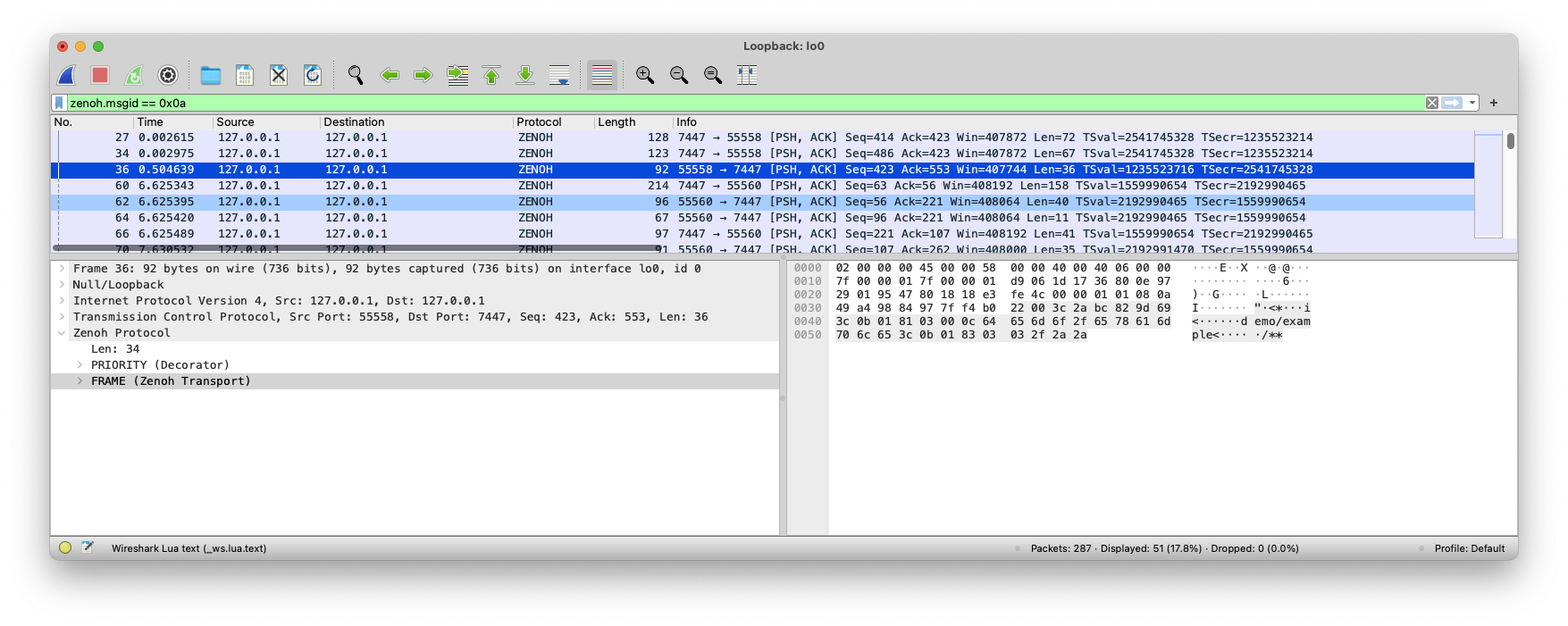Zoom in on packet list text
The width and height of the screenshot is (1568, 626).
645,75
